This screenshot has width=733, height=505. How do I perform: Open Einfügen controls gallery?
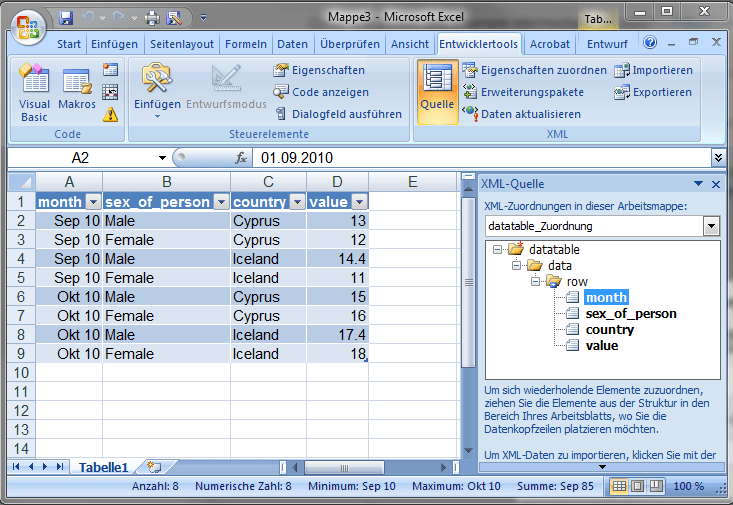click(157, 93)
